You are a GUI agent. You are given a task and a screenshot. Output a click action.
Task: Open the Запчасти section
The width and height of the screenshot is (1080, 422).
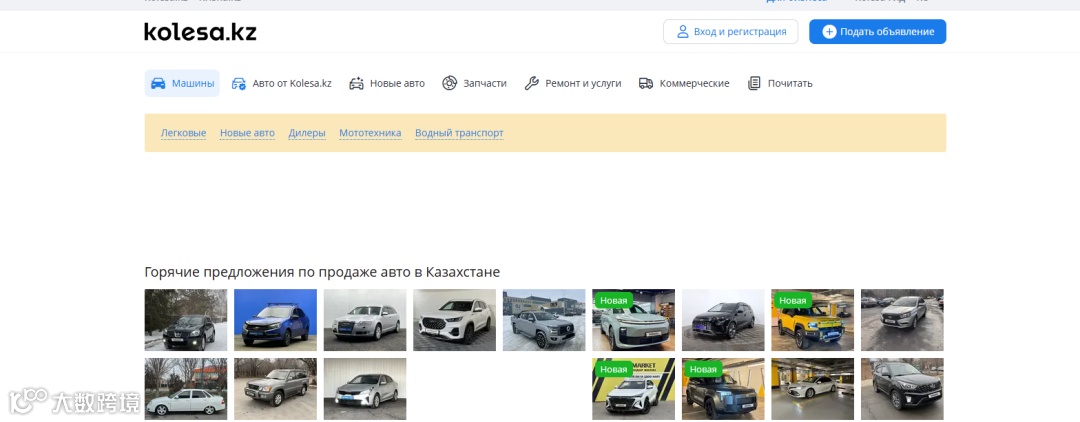tap(474, 83)
